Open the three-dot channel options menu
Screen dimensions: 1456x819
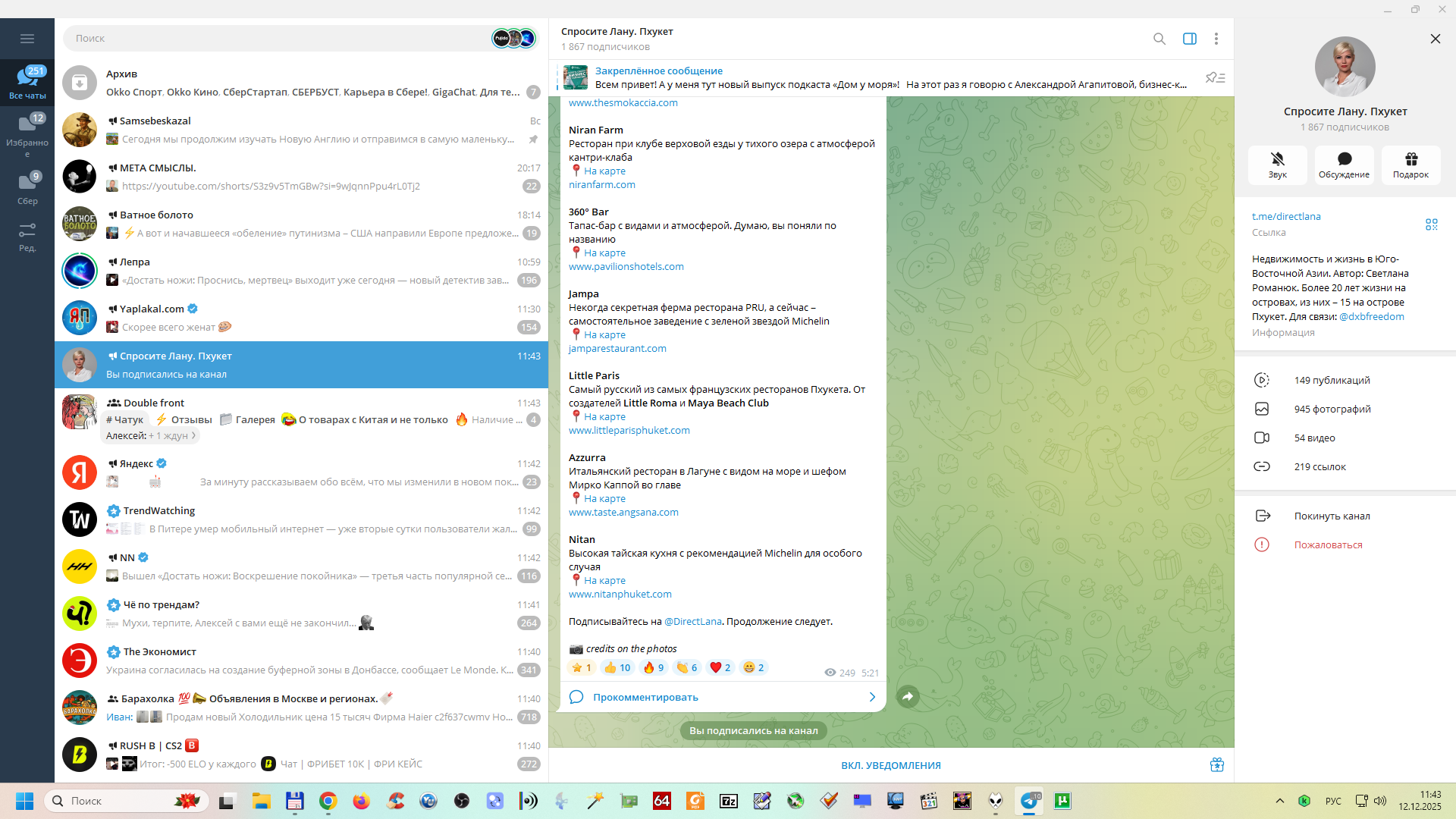point(1216,39)
